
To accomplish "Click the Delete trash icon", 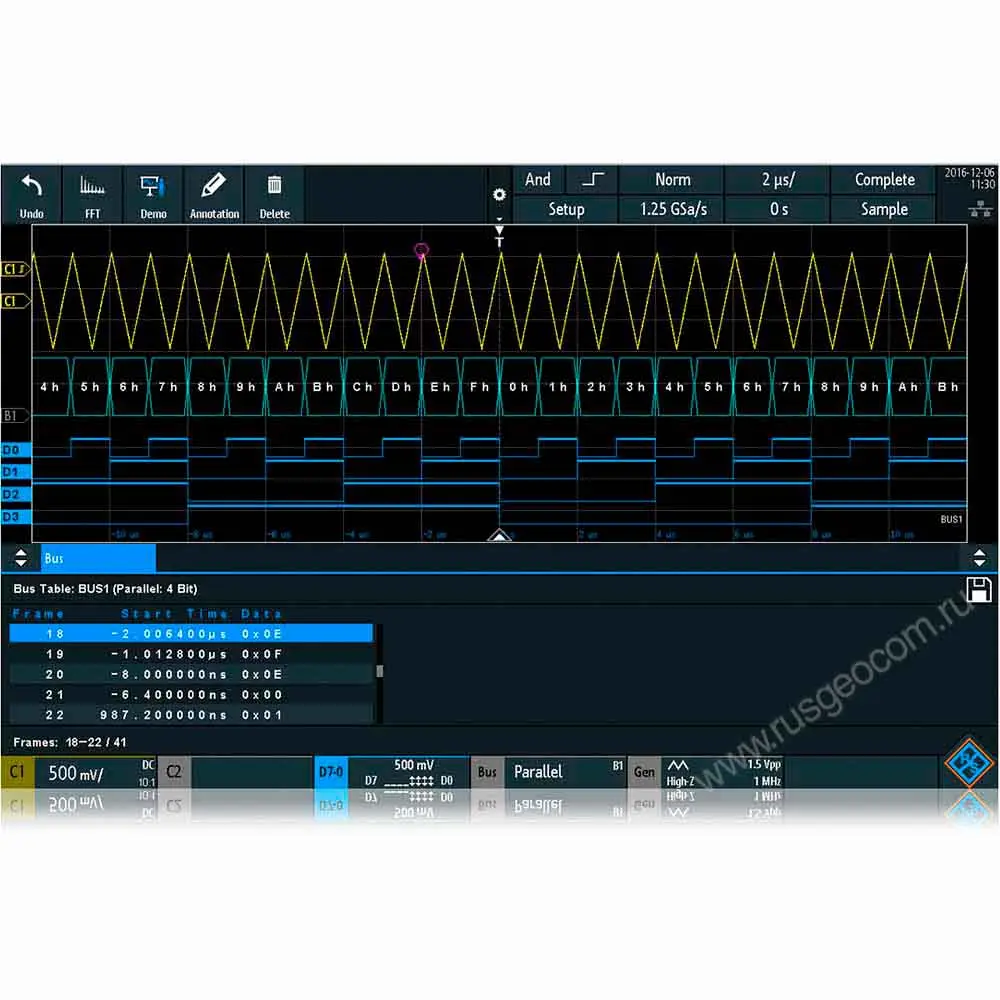I will click(x=274, y=187).
